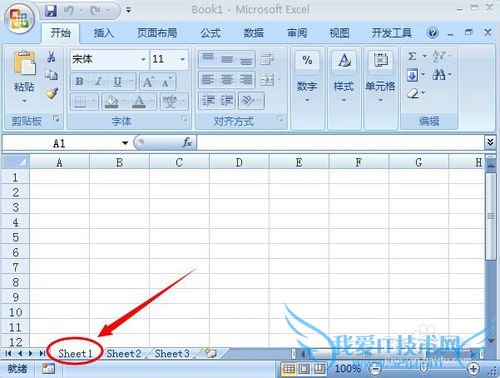Screen dimensions: 500x378
Task: Switch to the 开始 ribbon tab
Action: (60, 33)
